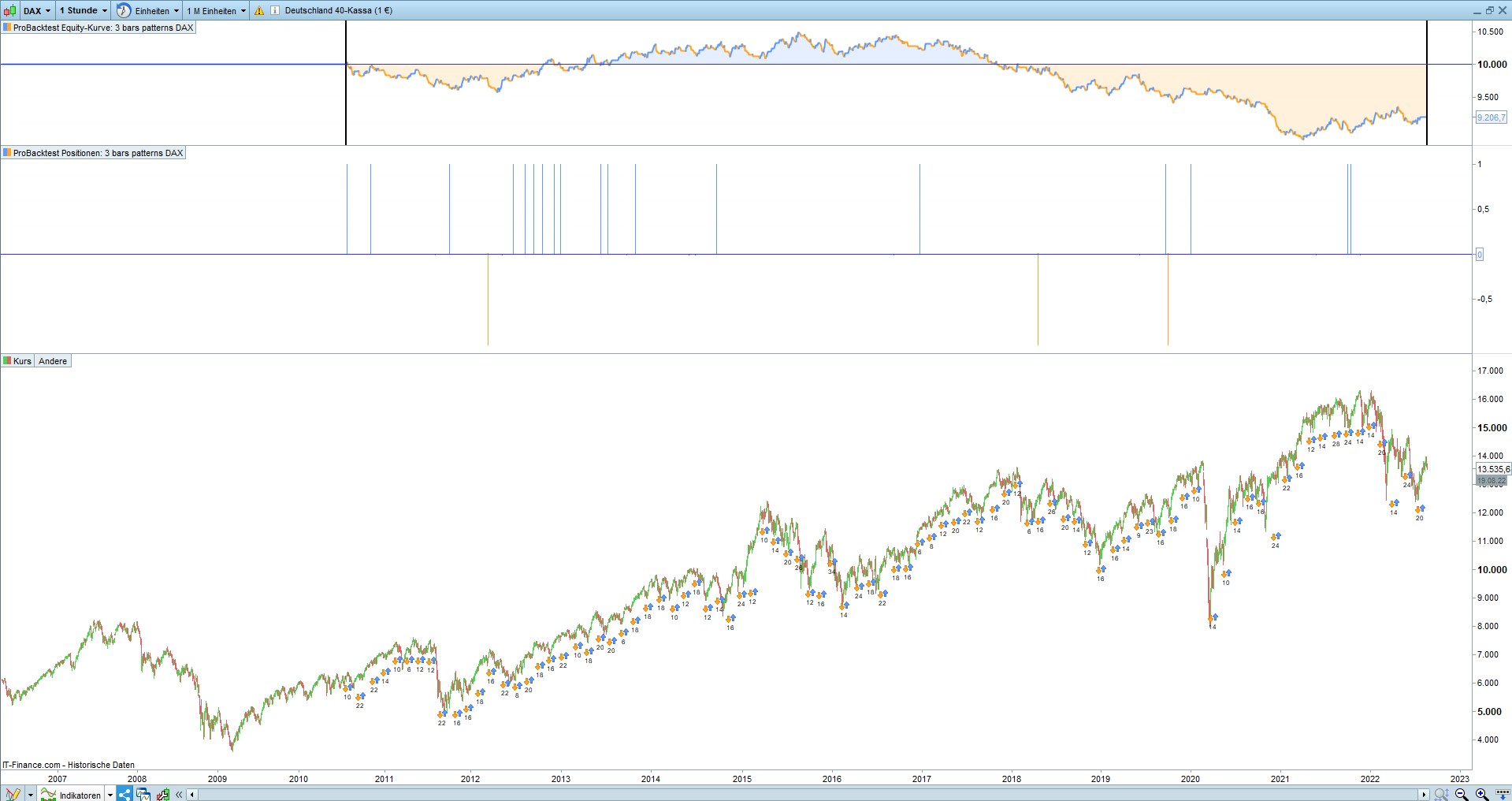The height and width of the screenshot is (801, 1512).
Task: Click the 2015 year label on time axis
Action: coord(742,779)
